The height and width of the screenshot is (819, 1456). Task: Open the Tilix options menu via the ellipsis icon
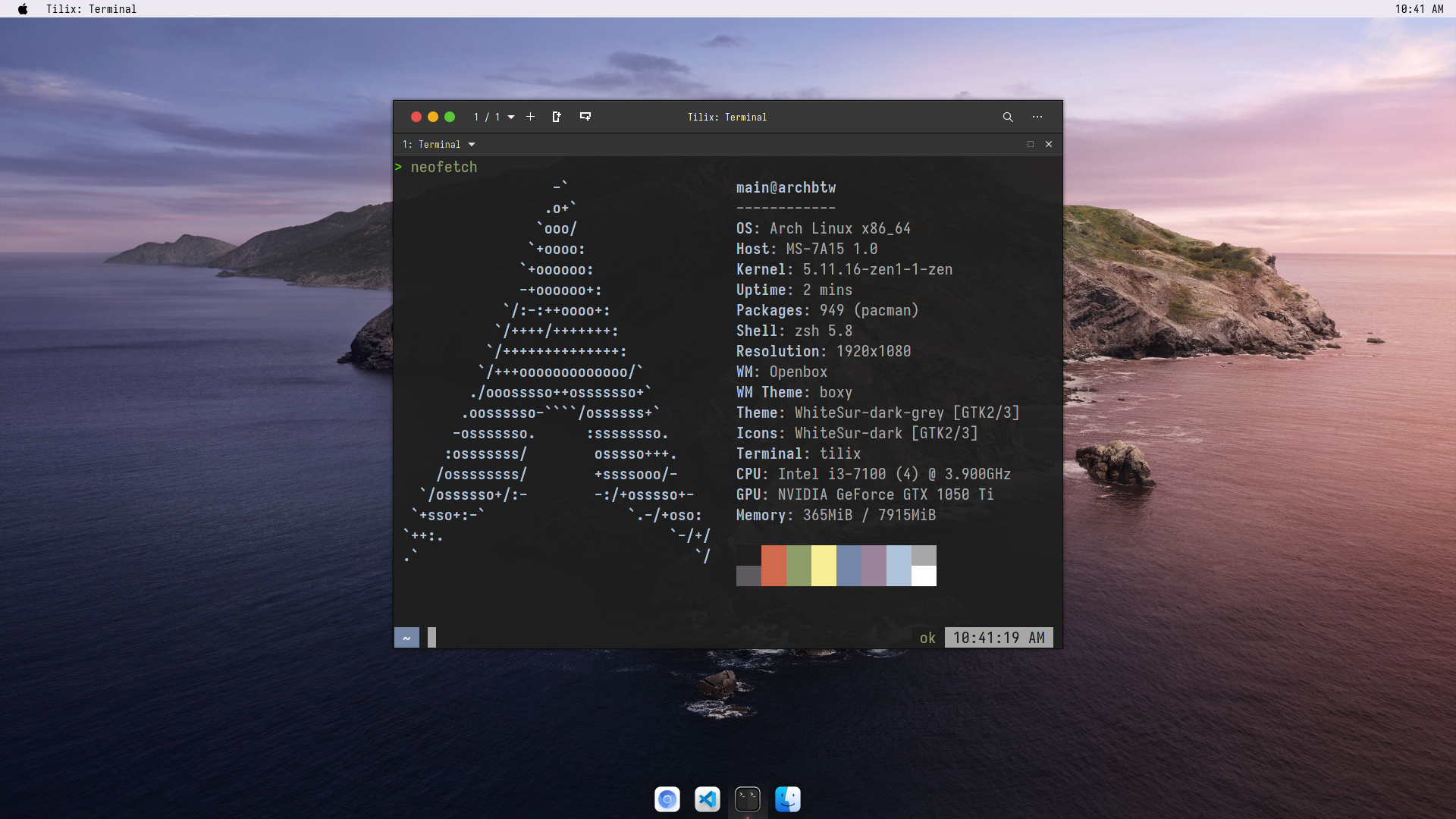click(1037, 117)
